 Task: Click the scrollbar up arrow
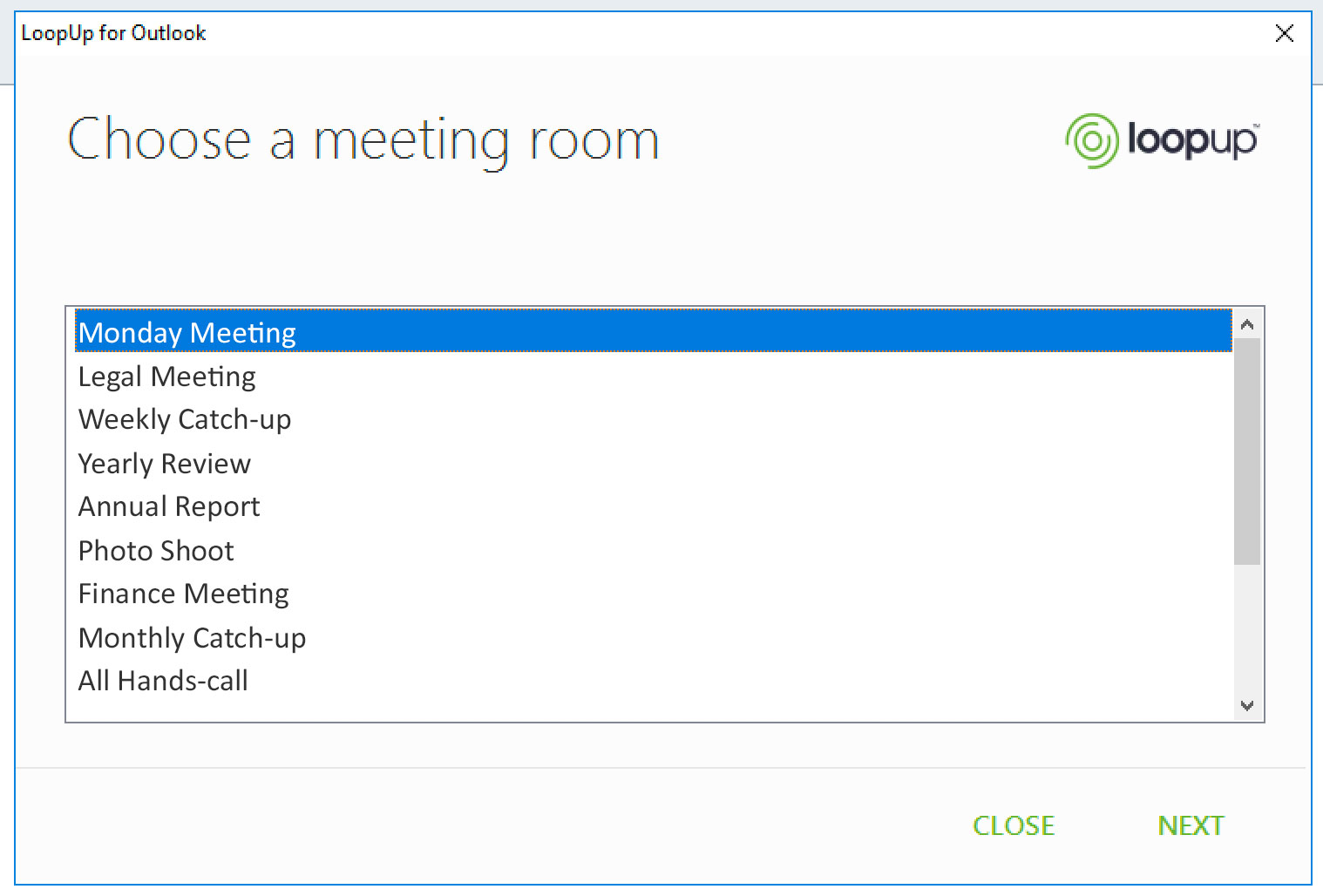pyautogui.click(x=1246, y=323)
